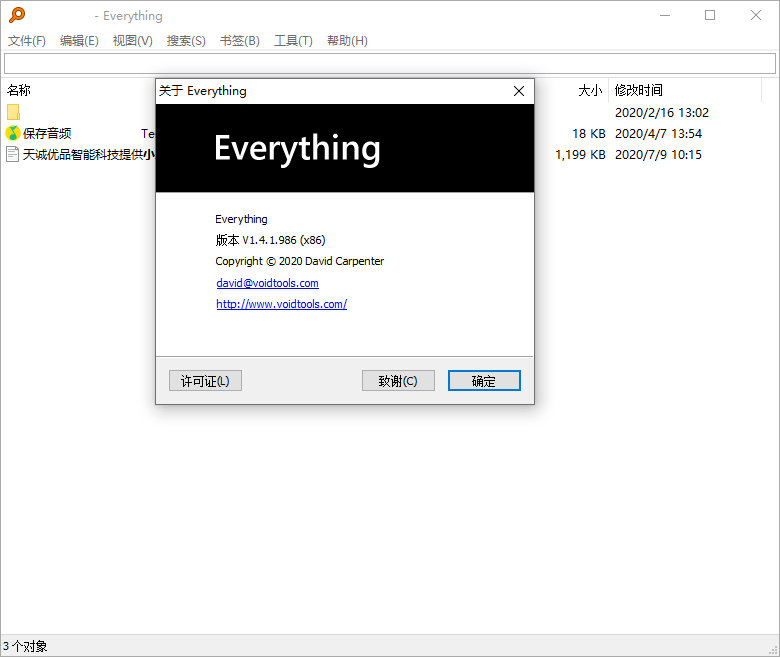Maximize the Everything main window

click(710, 15)
